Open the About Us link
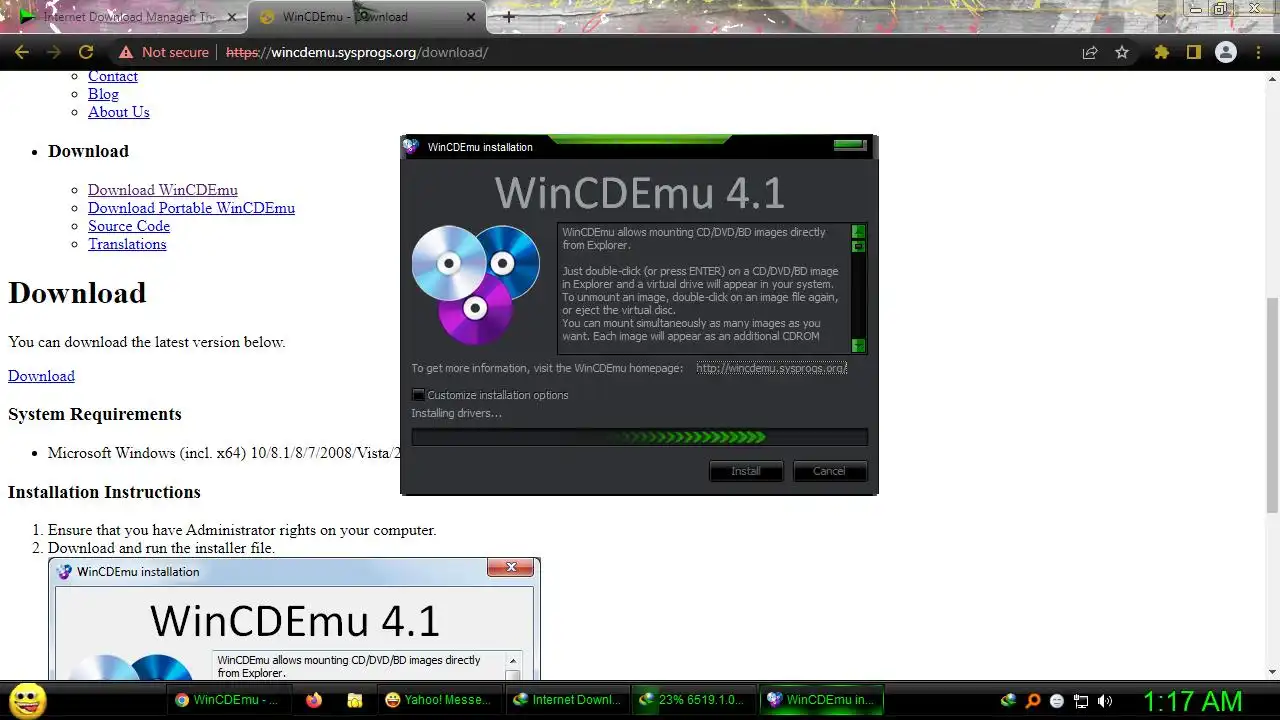 click(119, 112)
